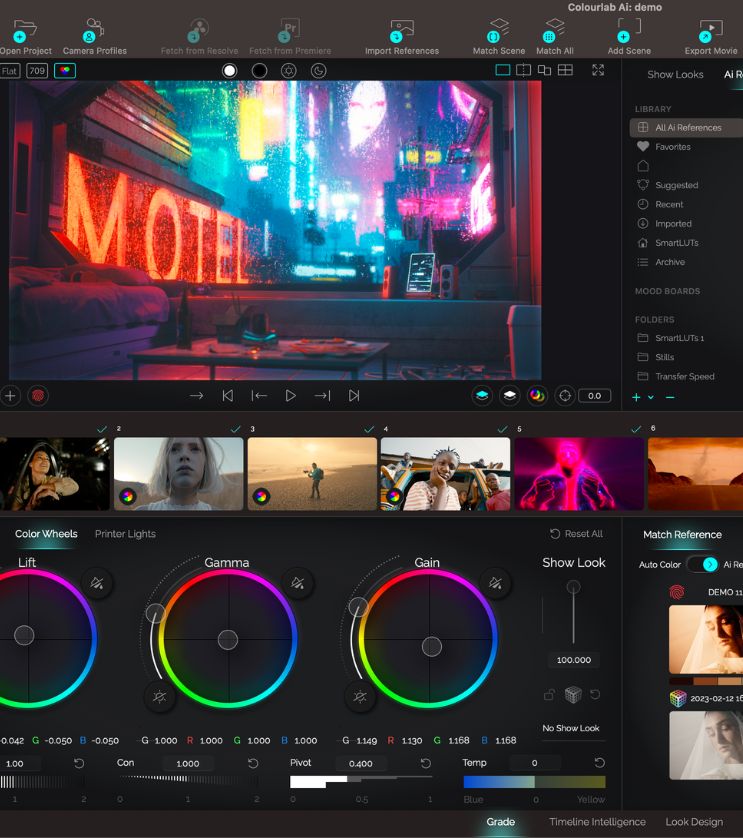Click the Export Movie icon
This screenshot has height=838, width=743.
(x=711, y=30)
